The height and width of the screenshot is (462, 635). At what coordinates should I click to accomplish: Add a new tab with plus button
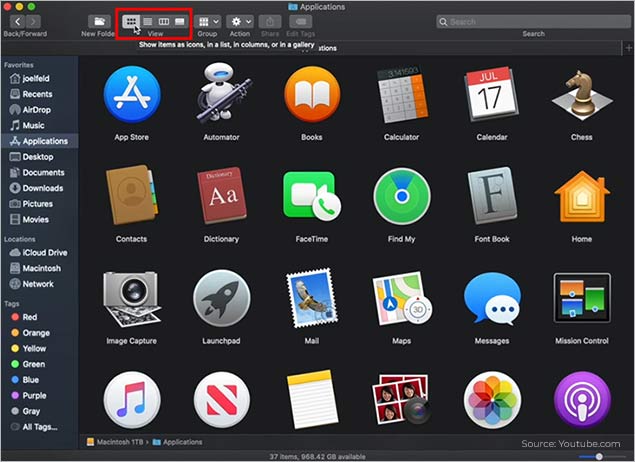[x=629, y=48]
